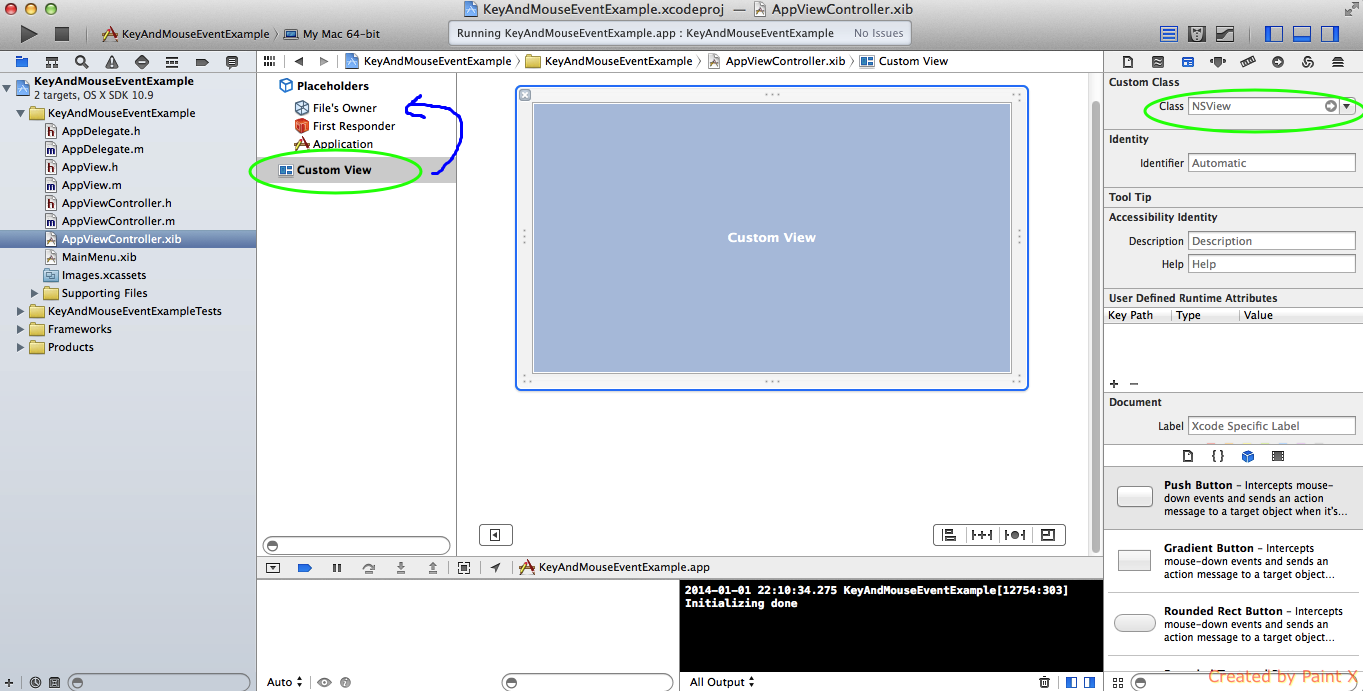
Task: Click the Identifier Automatic field
Action: pos(1272,163)
